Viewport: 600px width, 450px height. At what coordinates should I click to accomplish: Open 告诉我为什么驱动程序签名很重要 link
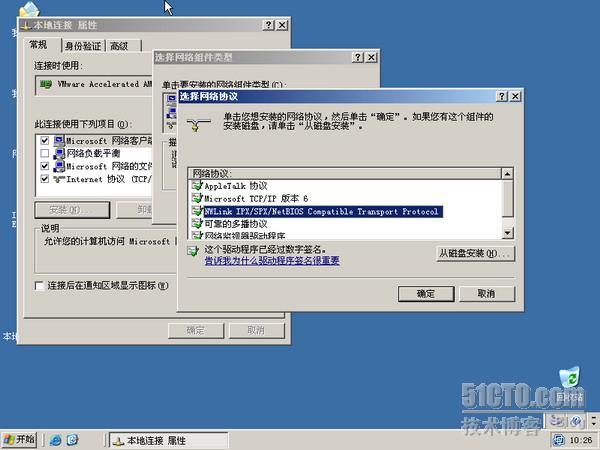point(272,261)
